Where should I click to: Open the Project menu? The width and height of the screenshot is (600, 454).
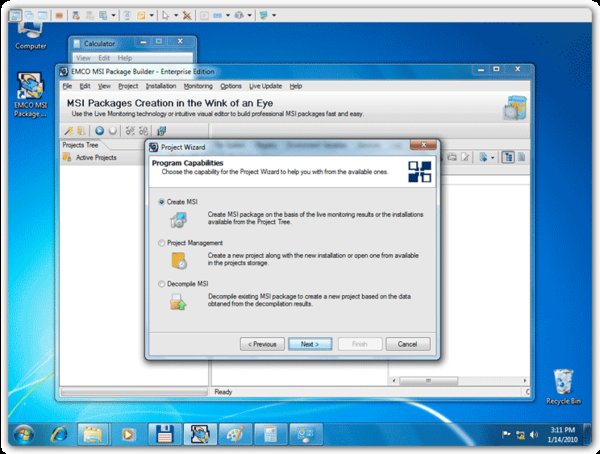pos(128,86)
